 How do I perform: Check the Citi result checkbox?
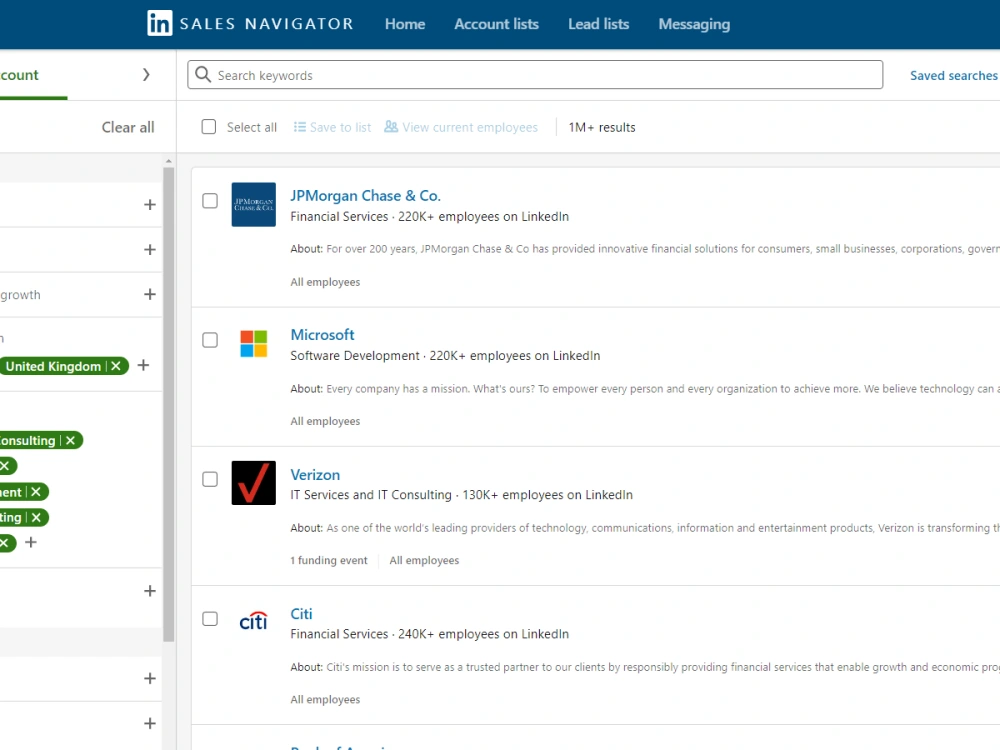210,619
